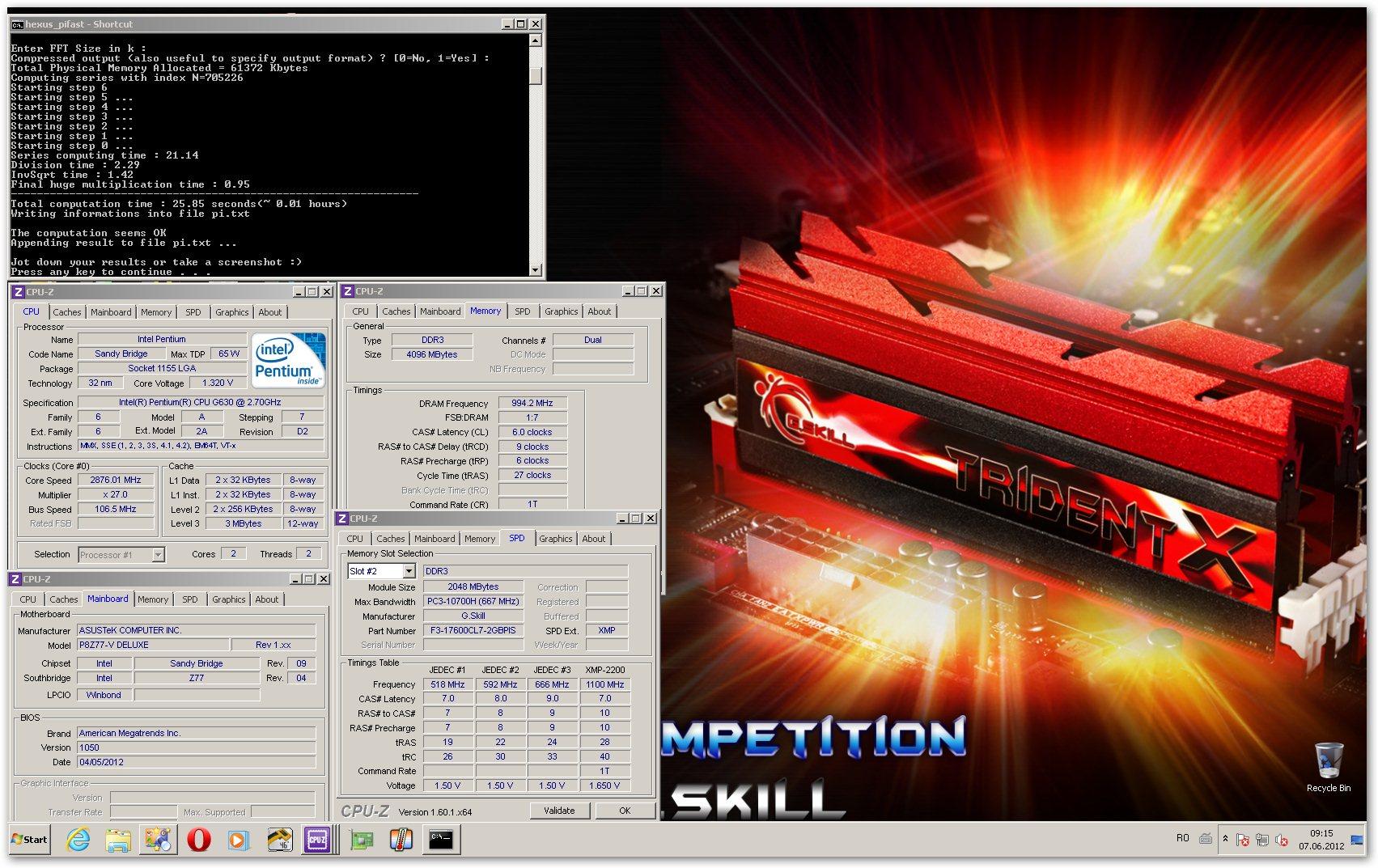Open the Slot #2 memory slot dropdown

click(x=409, y=571)
